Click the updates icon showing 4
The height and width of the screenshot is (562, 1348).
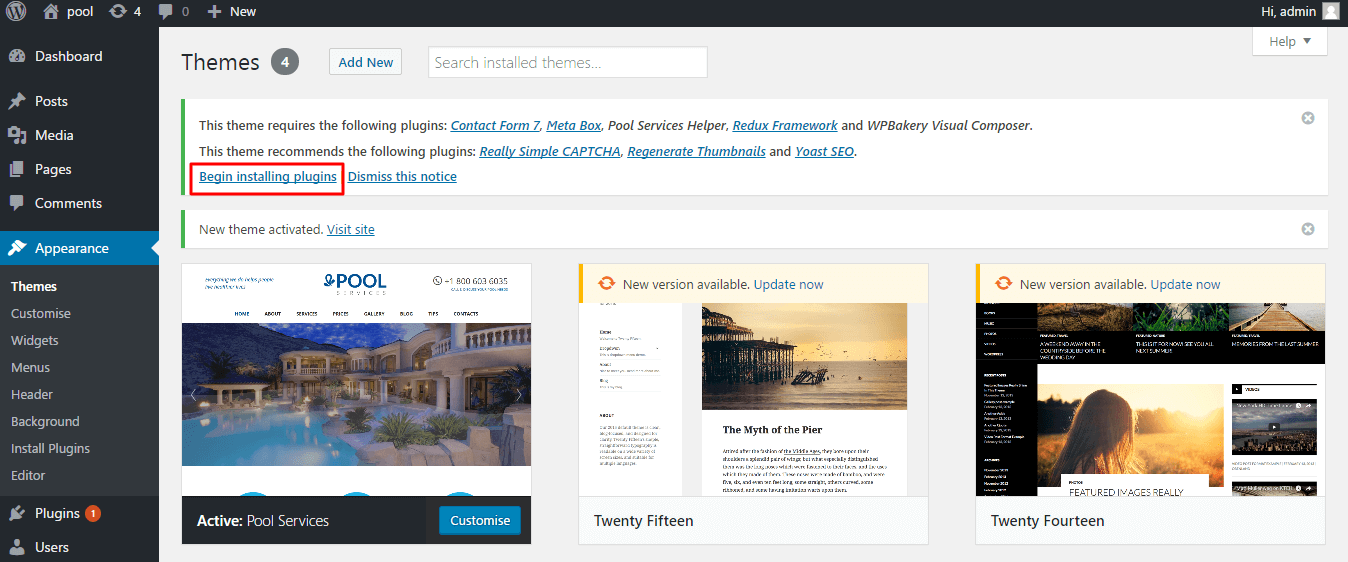point(125,11)
